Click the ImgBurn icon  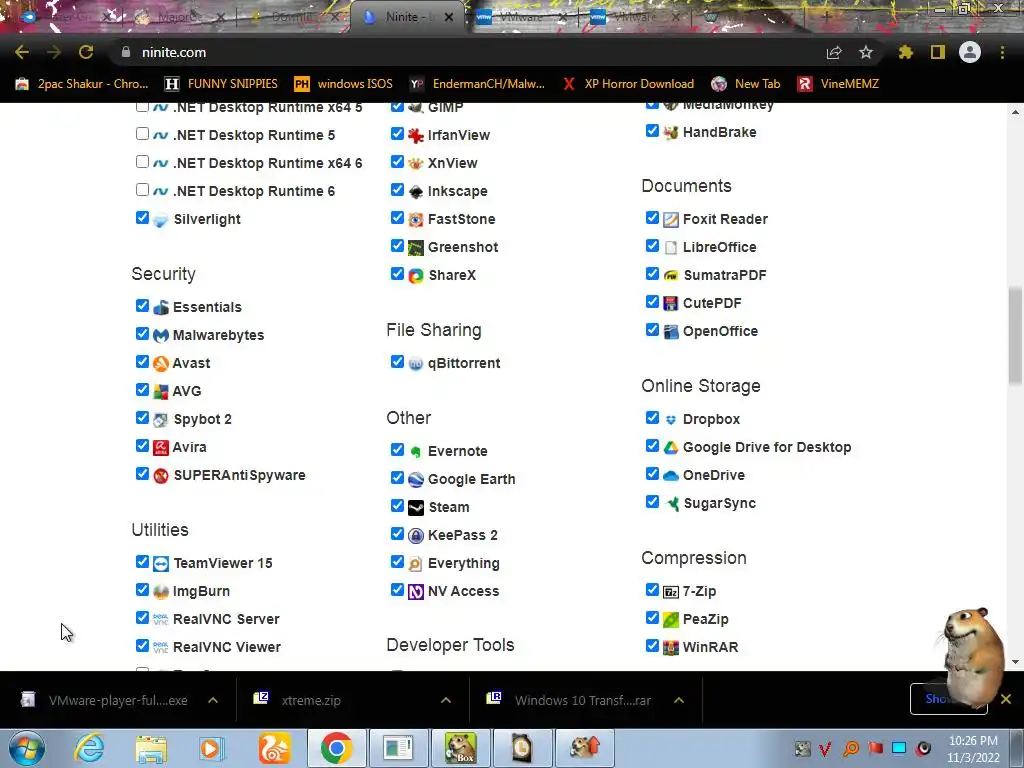pos(161,592)
